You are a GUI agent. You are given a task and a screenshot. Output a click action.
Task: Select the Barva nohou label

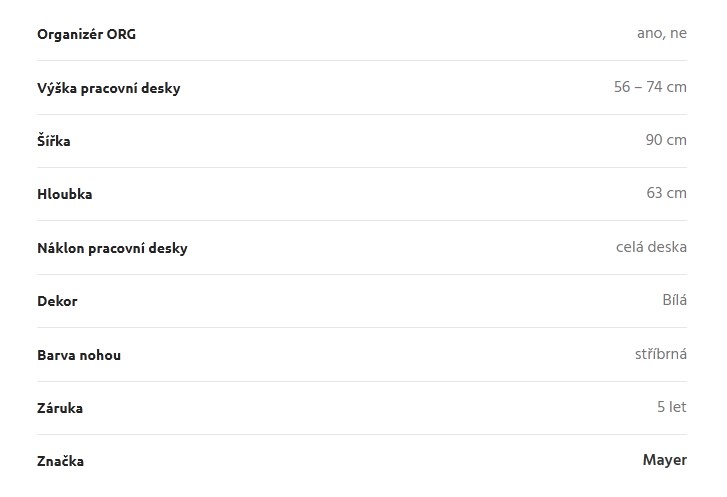pos(79,355)
